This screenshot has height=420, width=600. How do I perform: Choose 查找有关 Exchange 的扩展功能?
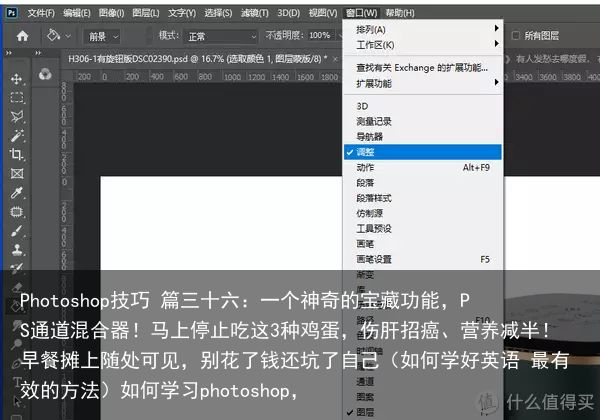pyautogui.click(x=422, y=68)
